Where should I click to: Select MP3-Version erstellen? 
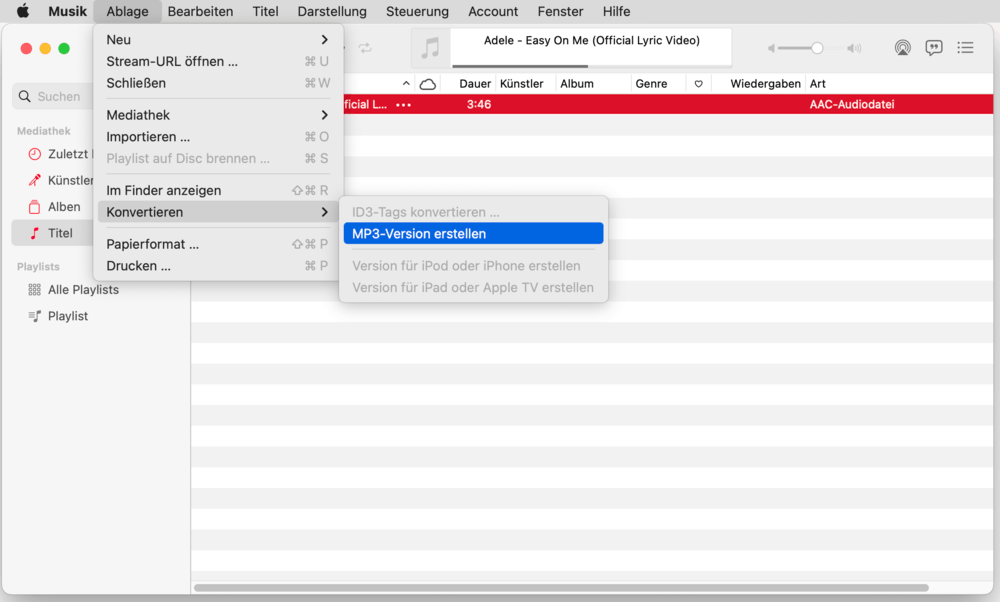point(473,233)
